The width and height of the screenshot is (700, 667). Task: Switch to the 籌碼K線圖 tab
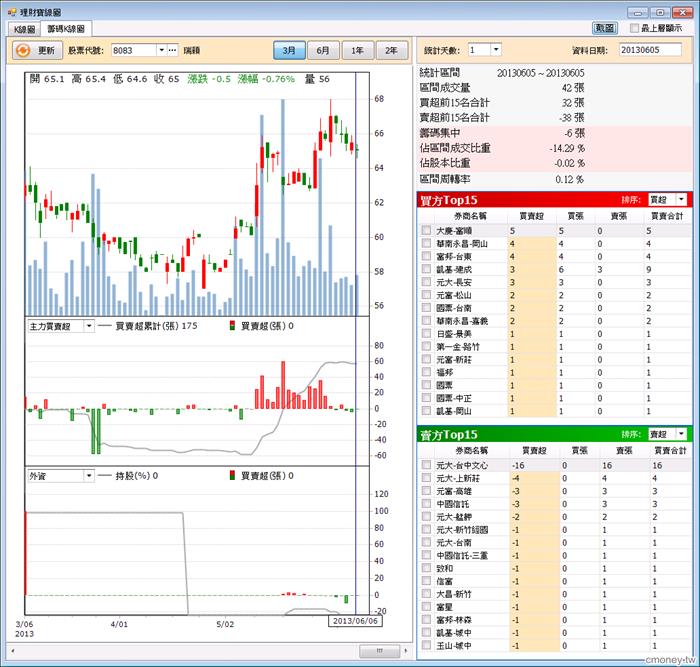tap(66, 29)
